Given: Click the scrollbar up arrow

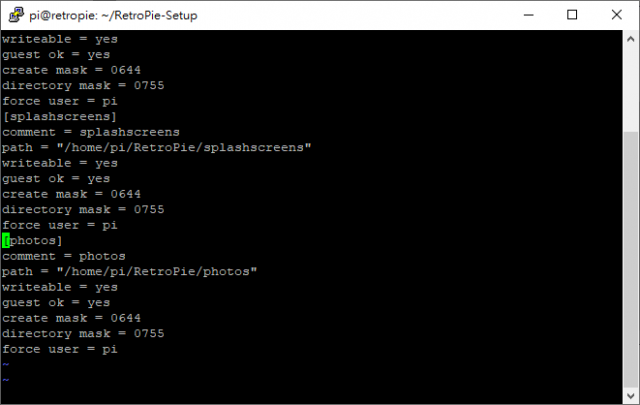Looking at the screenshot, I should click(631, 39).
